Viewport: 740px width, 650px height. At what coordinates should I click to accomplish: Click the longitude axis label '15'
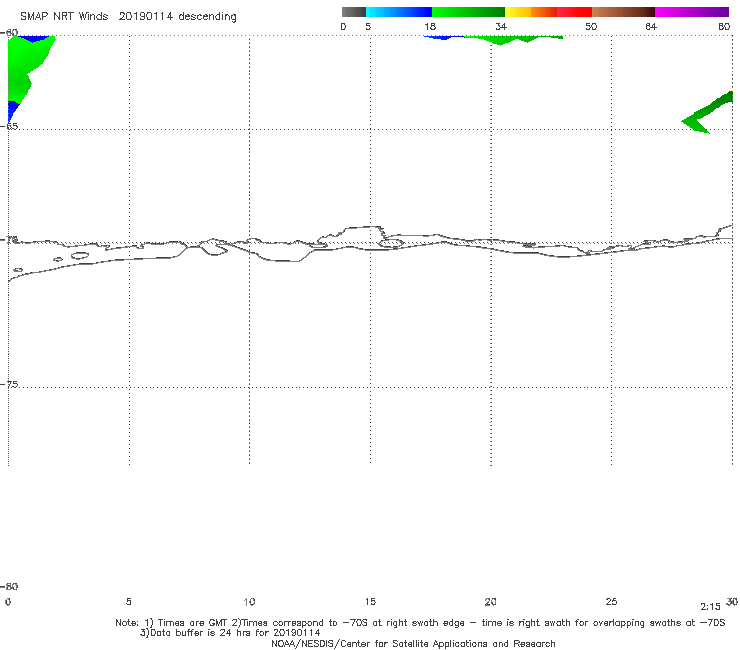370,601
